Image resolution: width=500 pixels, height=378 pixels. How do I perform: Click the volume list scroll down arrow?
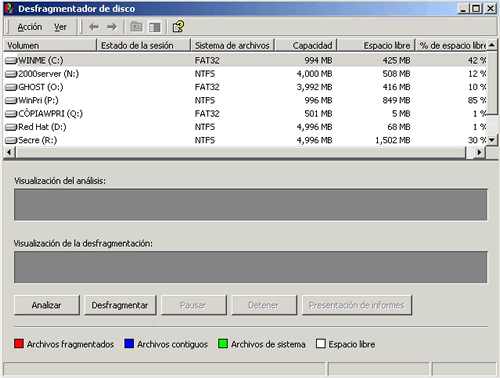coord(492,140)
